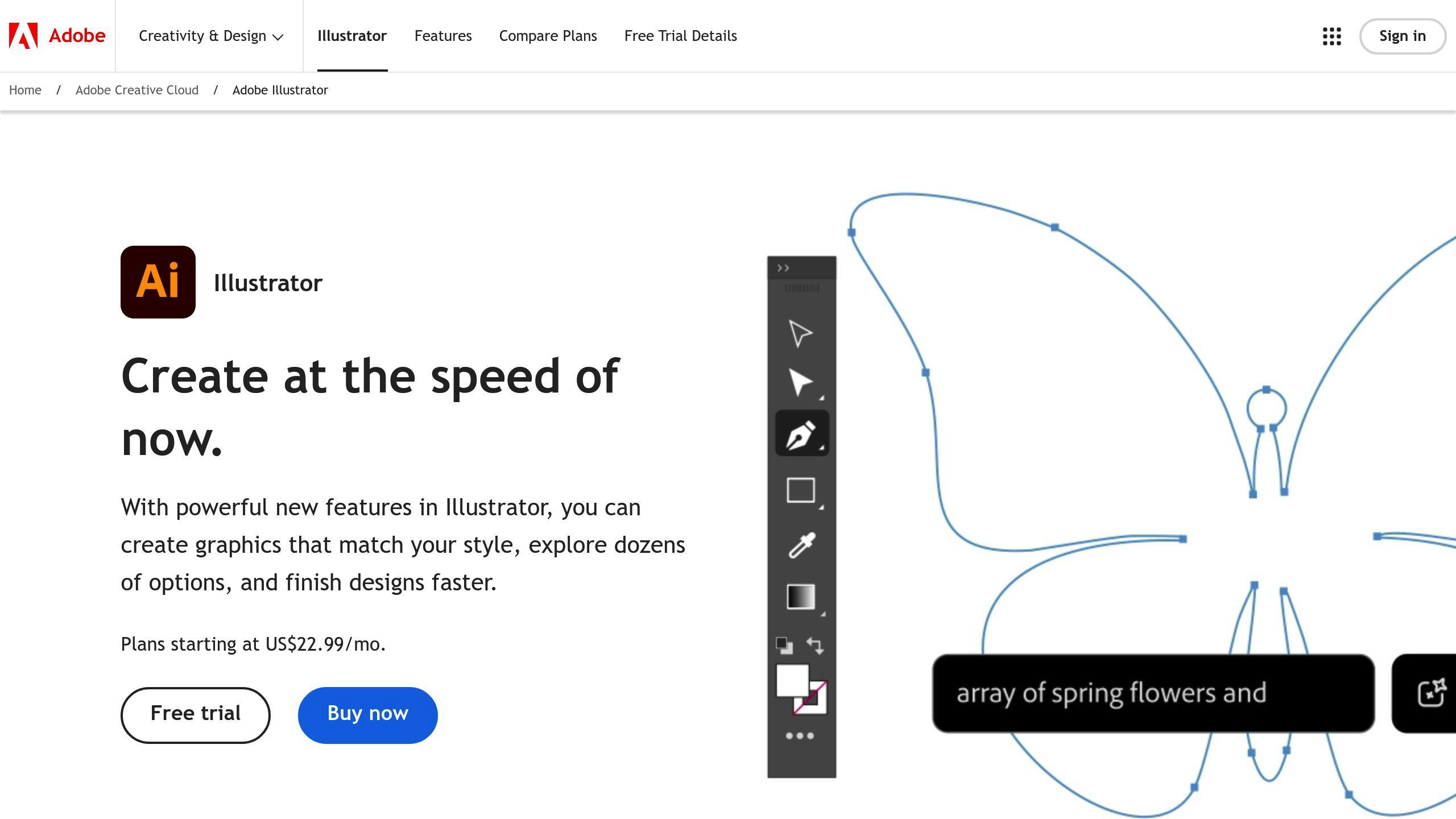Select the Gradient tool
This screenshot has height=819, width=1456.
tap(801, 597)
